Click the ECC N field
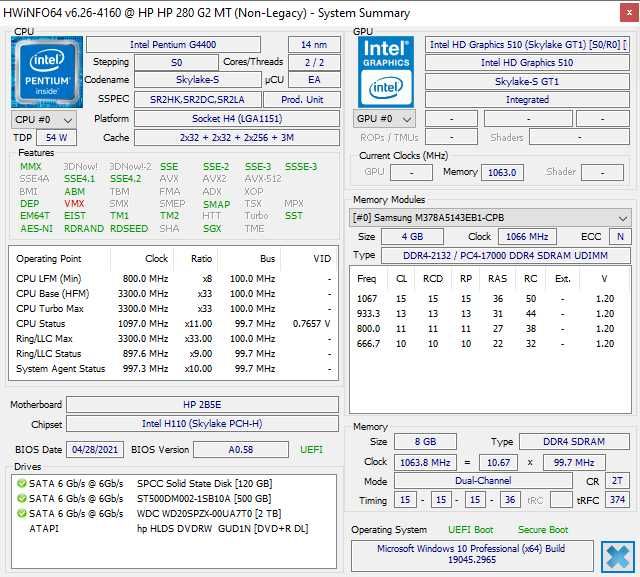640x577 pixels. pos(620,236)
